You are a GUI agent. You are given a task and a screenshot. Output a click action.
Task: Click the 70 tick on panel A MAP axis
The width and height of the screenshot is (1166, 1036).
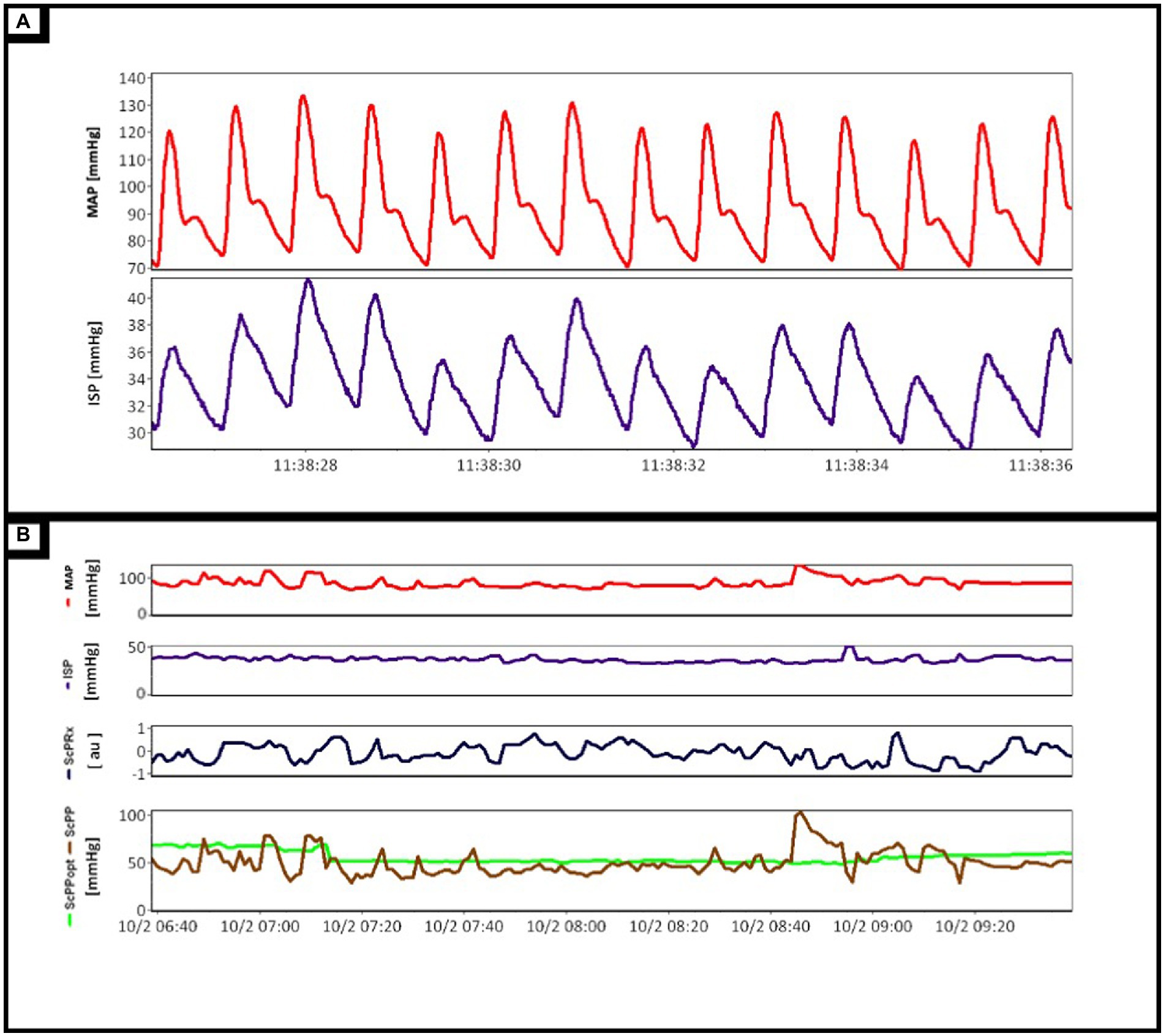[137, 269]
